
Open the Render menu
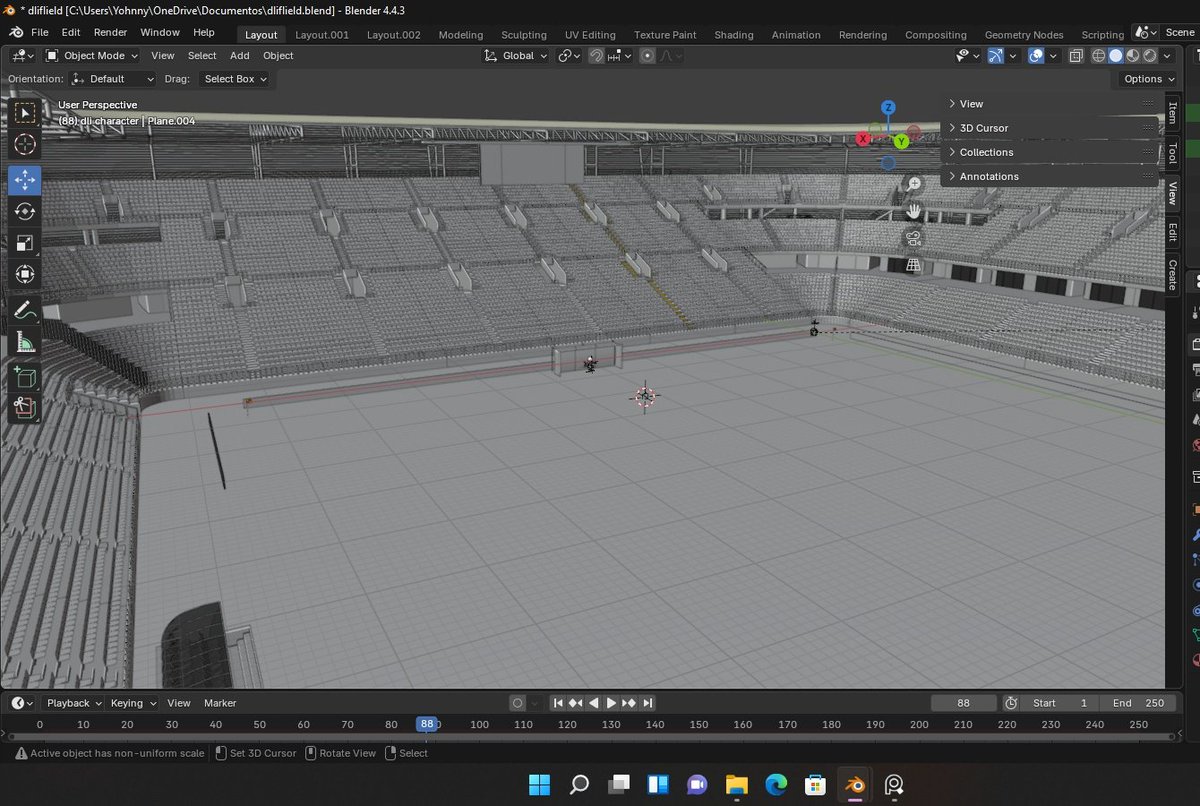coord(110,32)
